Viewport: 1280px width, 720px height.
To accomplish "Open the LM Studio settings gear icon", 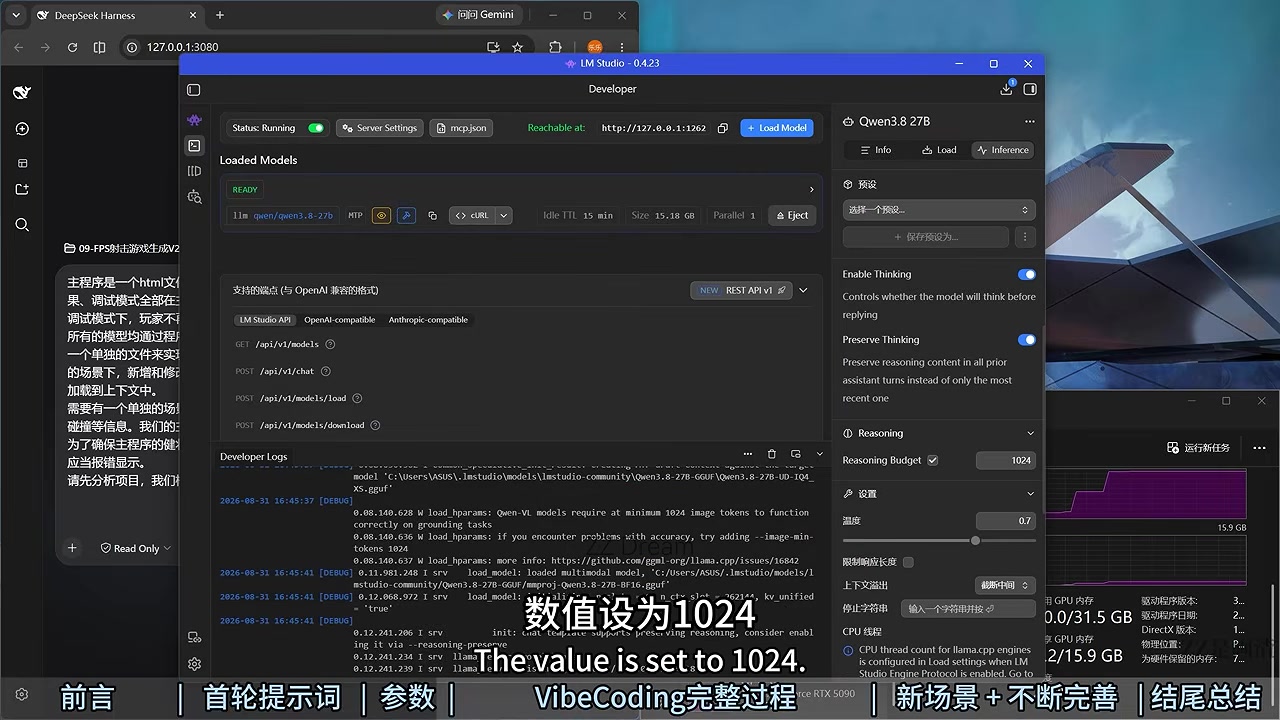I will click(x=194, y=663).
